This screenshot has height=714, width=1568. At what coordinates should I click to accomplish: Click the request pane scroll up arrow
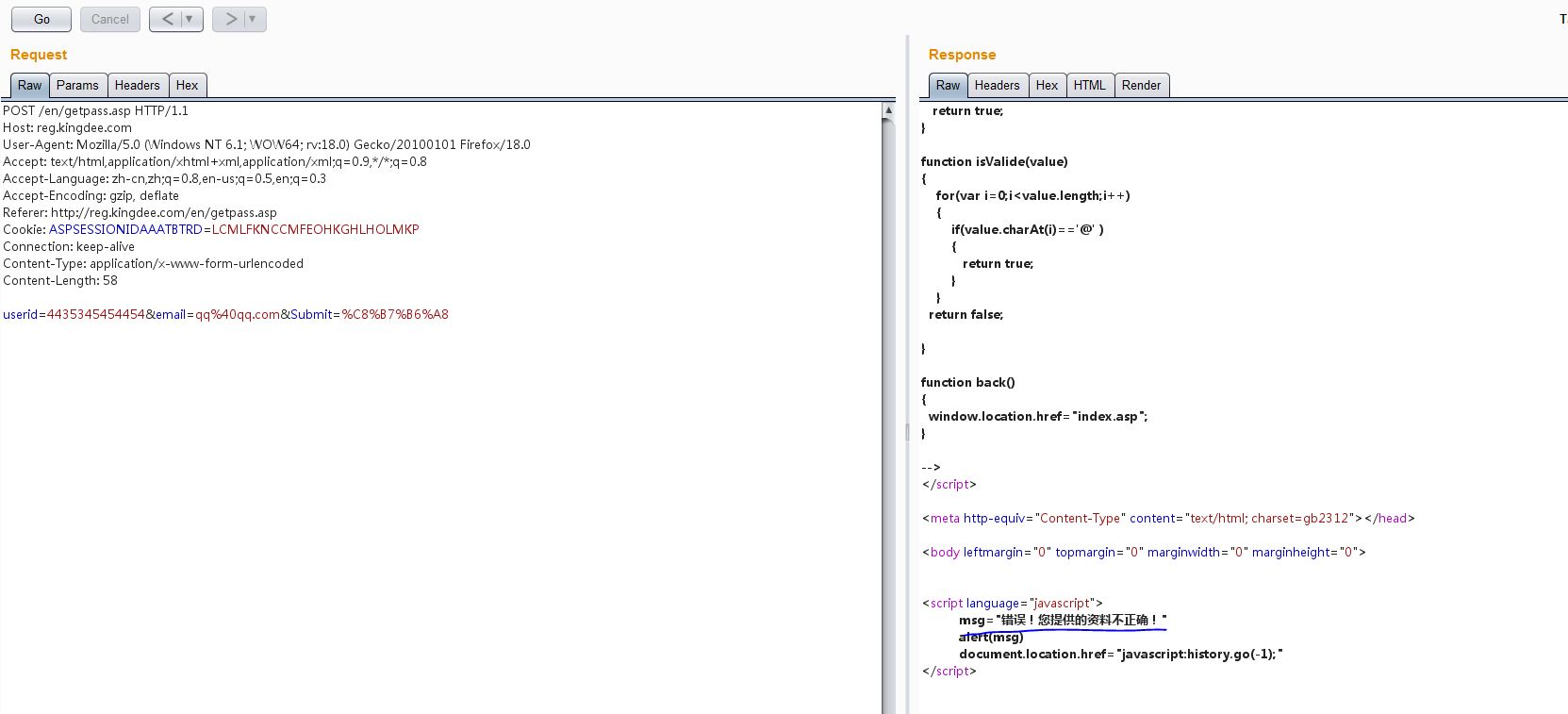tap(888, 110)
